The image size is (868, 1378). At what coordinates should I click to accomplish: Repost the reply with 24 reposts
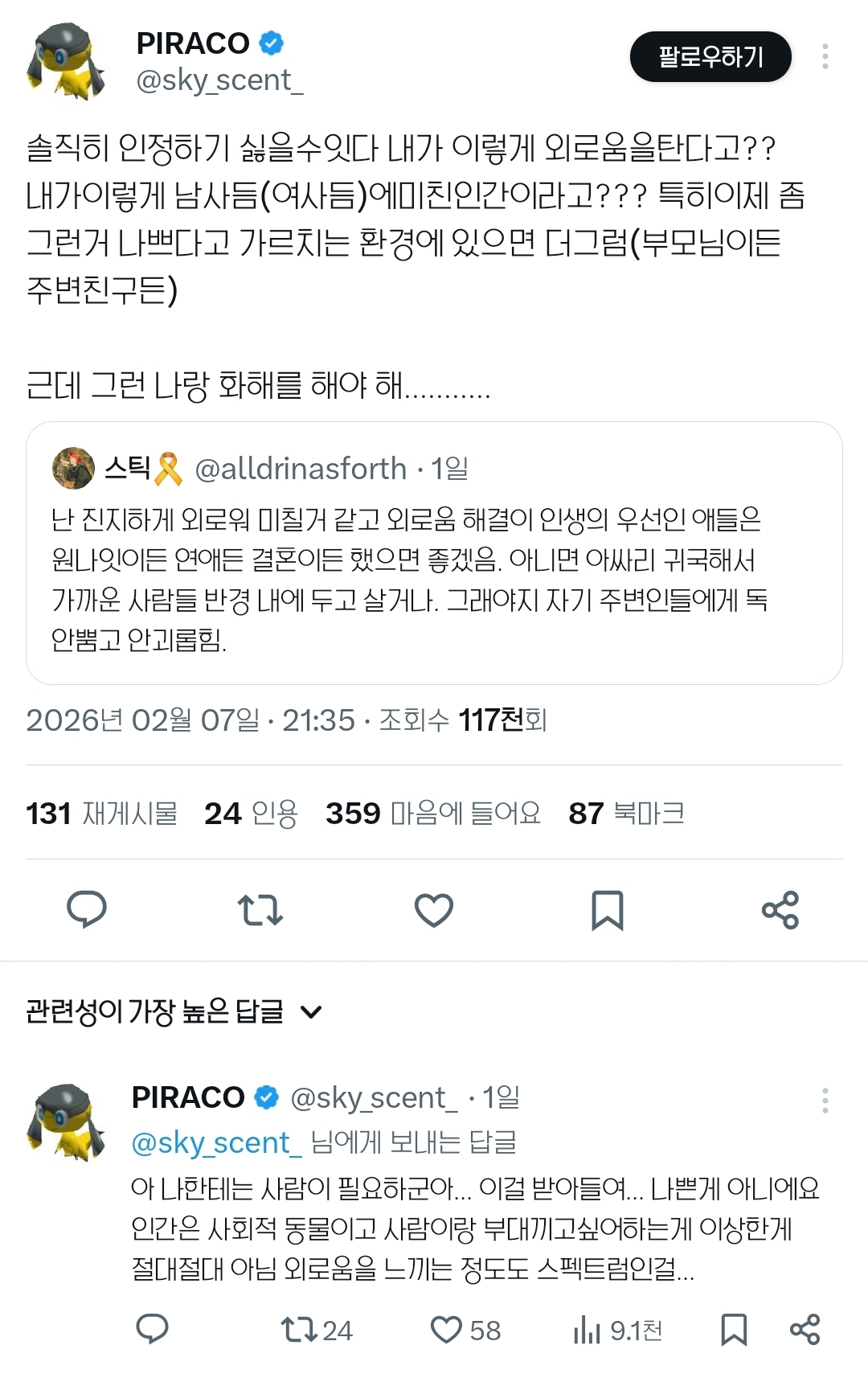pos(316,1330)
